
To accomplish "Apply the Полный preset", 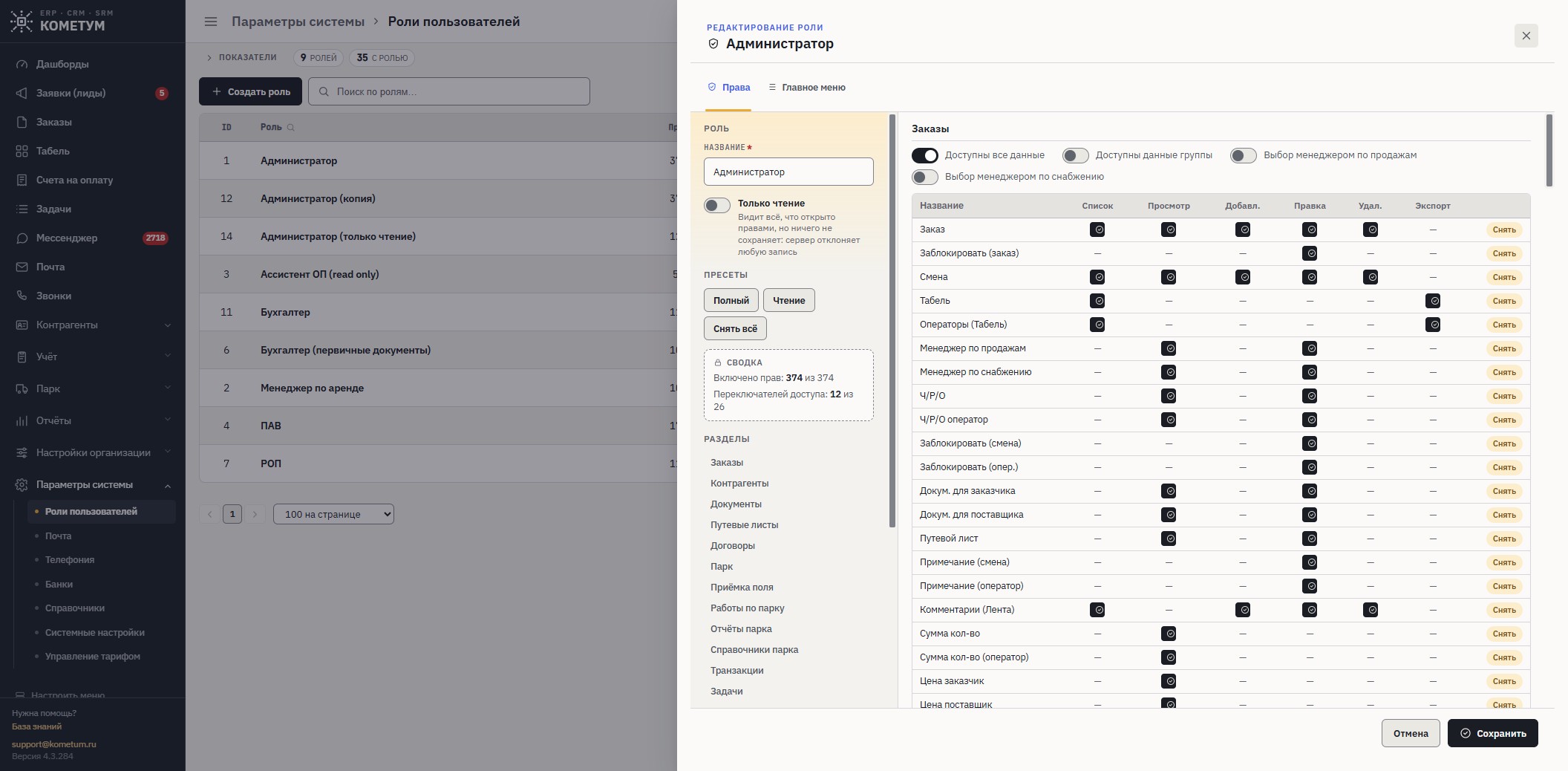I will (731, 300).
